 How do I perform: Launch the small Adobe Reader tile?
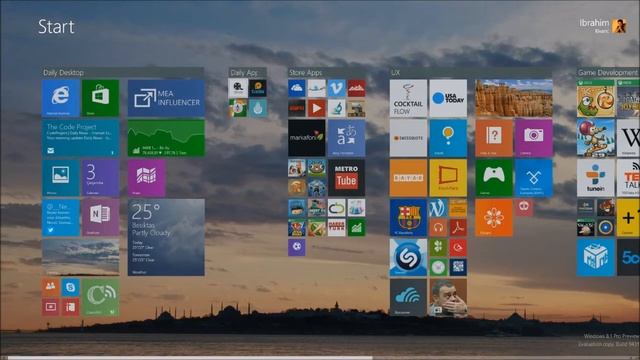[458, 227]
